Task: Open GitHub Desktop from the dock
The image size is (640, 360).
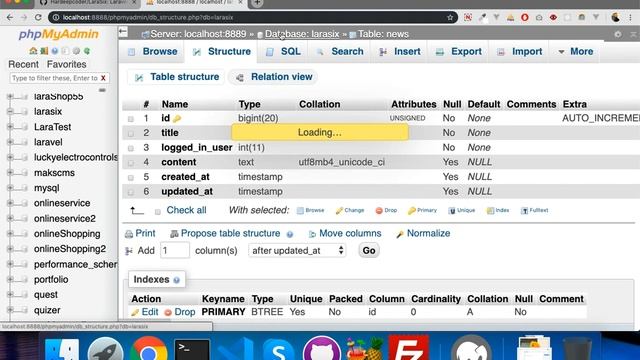Action: [322, 348]
